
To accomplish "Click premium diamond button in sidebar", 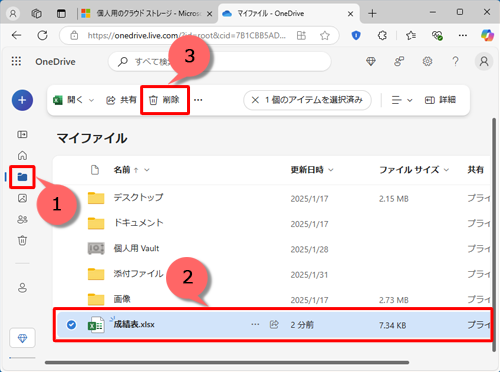I will point(22,338).
